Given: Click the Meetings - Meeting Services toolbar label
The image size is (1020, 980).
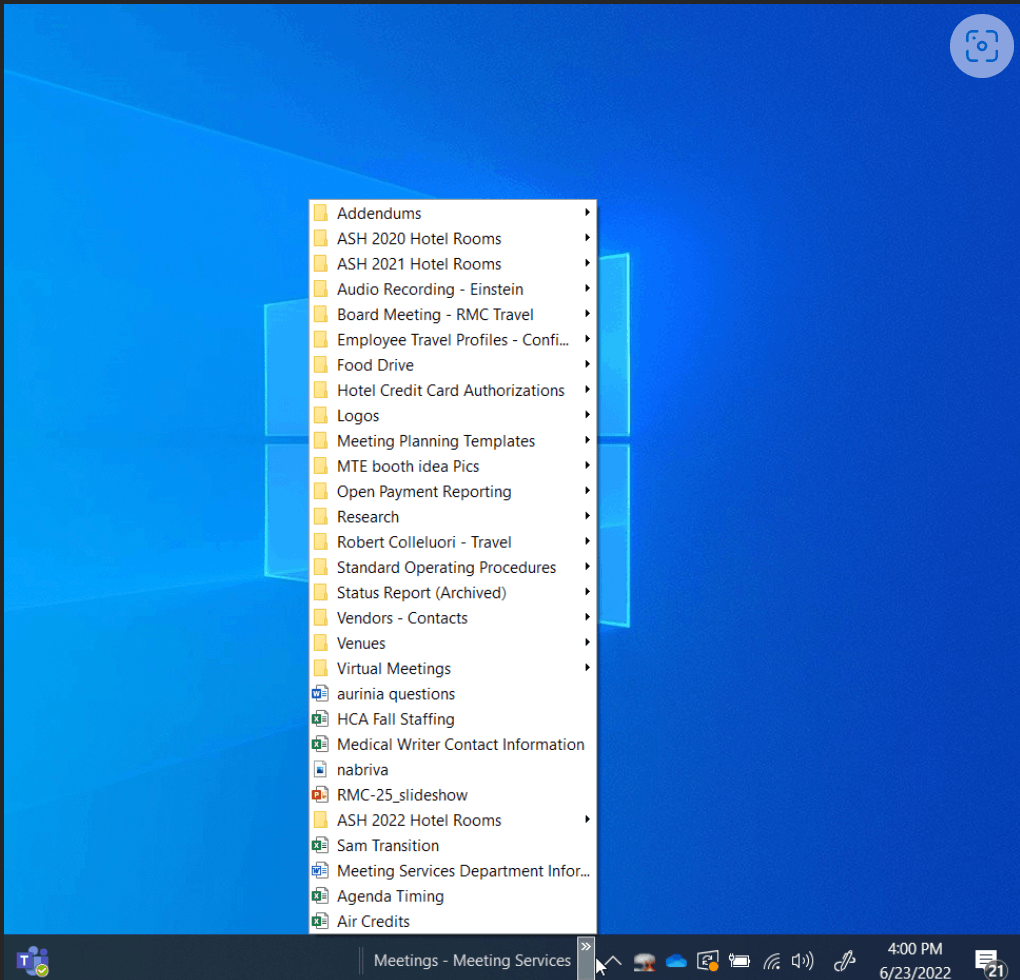Looking at the screenshot, I should 472,960.
